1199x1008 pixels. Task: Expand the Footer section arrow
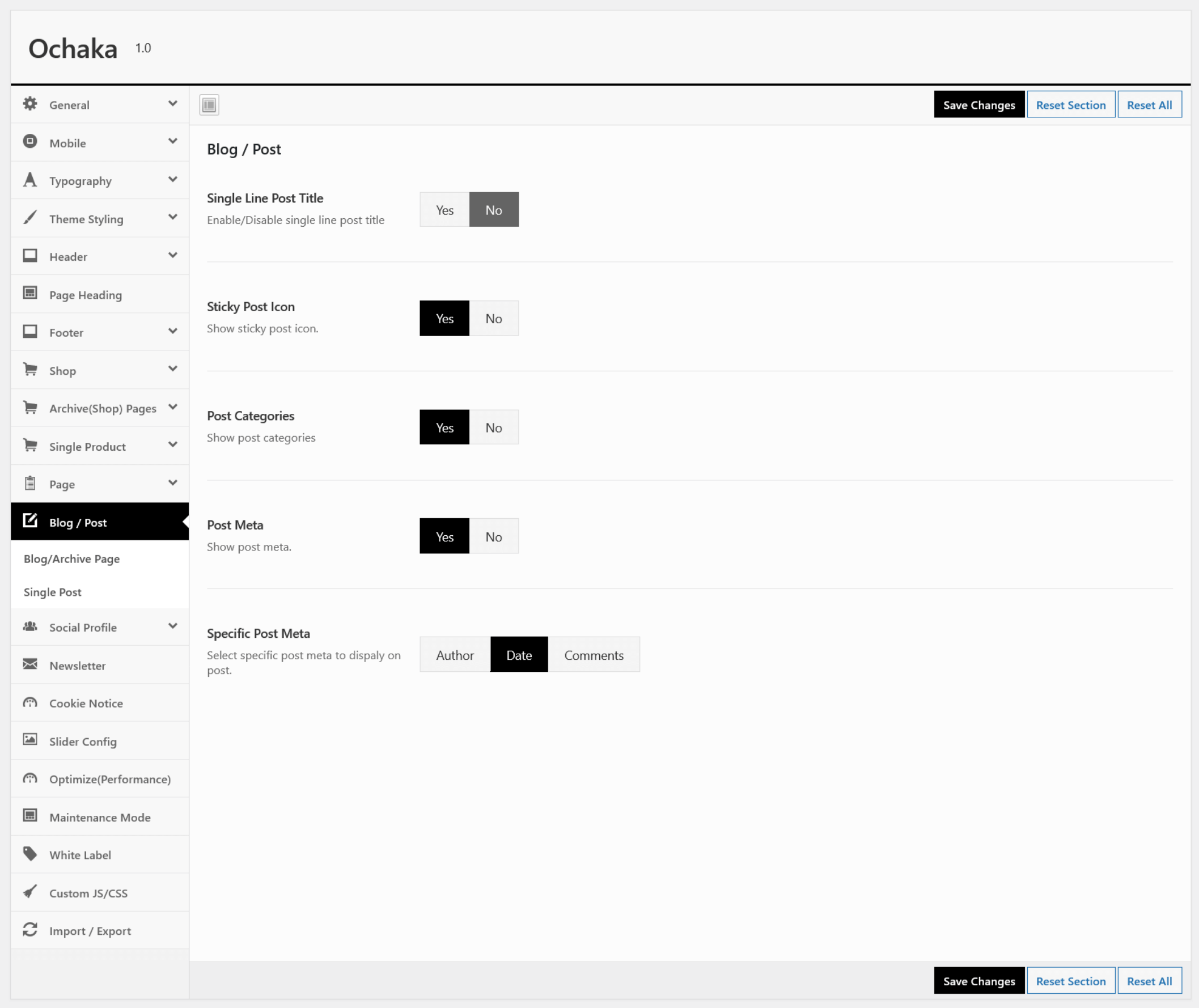[172, 332]
